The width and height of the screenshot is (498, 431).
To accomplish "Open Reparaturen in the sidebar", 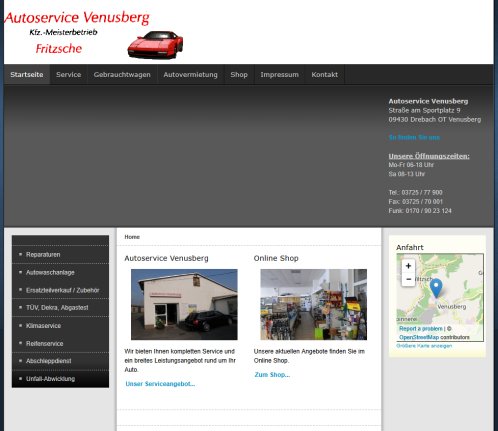I will (x=60, y=255).
